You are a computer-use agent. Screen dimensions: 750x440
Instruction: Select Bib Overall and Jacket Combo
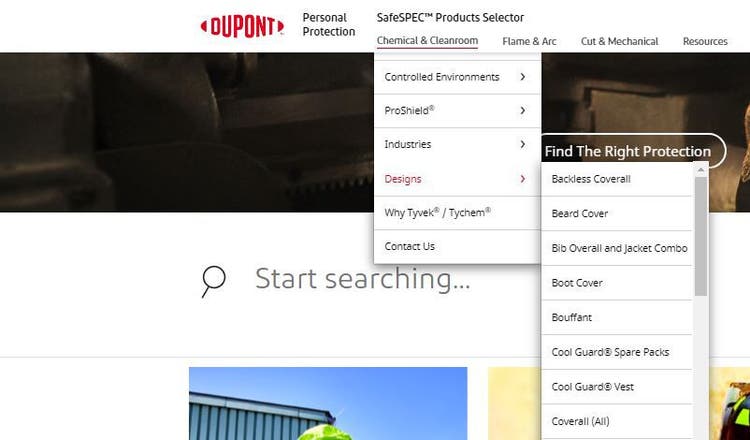point(617,248)
